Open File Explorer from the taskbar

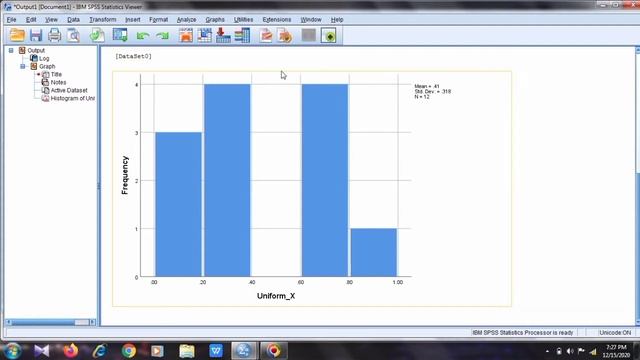coord(187,351)
